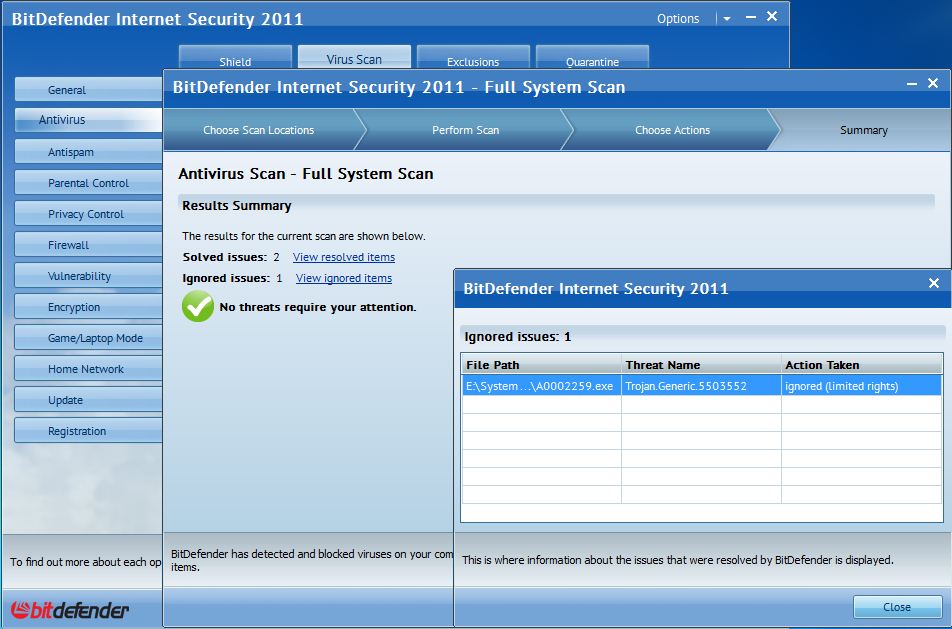The image size is (952, 629).
Task: Open the Exclusions tab
Action: [473, 58]
